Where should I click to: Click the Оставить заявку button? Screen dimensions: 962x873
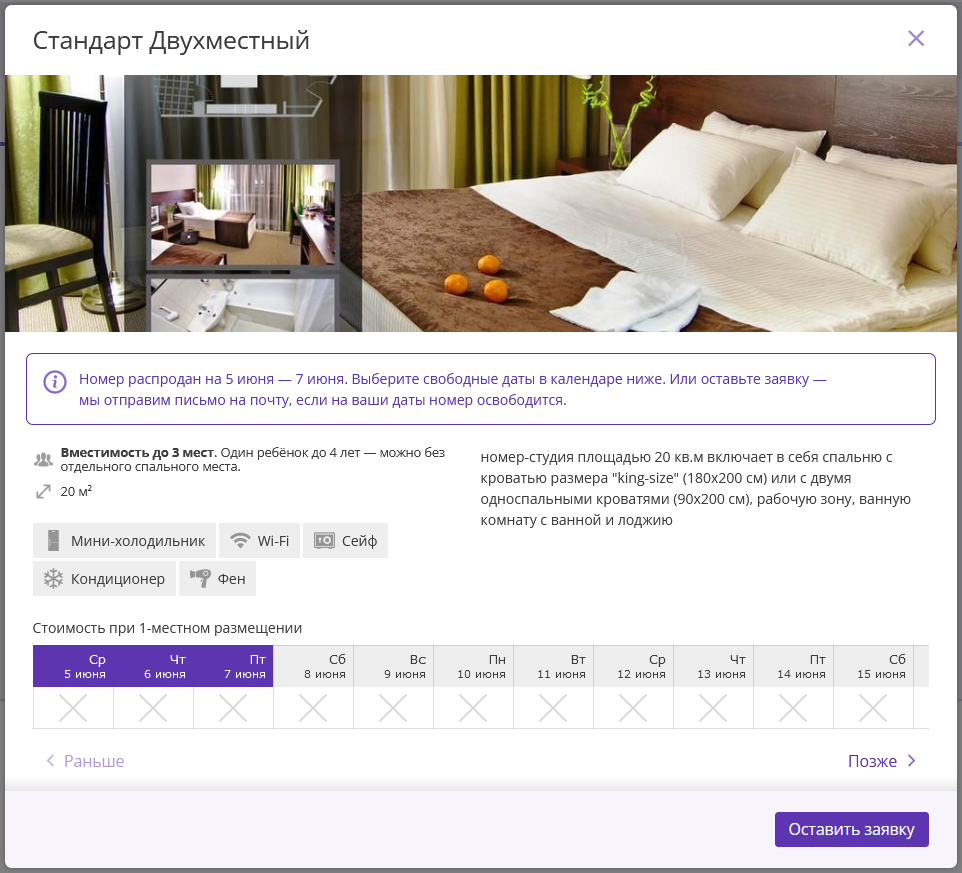click(852, 829)
